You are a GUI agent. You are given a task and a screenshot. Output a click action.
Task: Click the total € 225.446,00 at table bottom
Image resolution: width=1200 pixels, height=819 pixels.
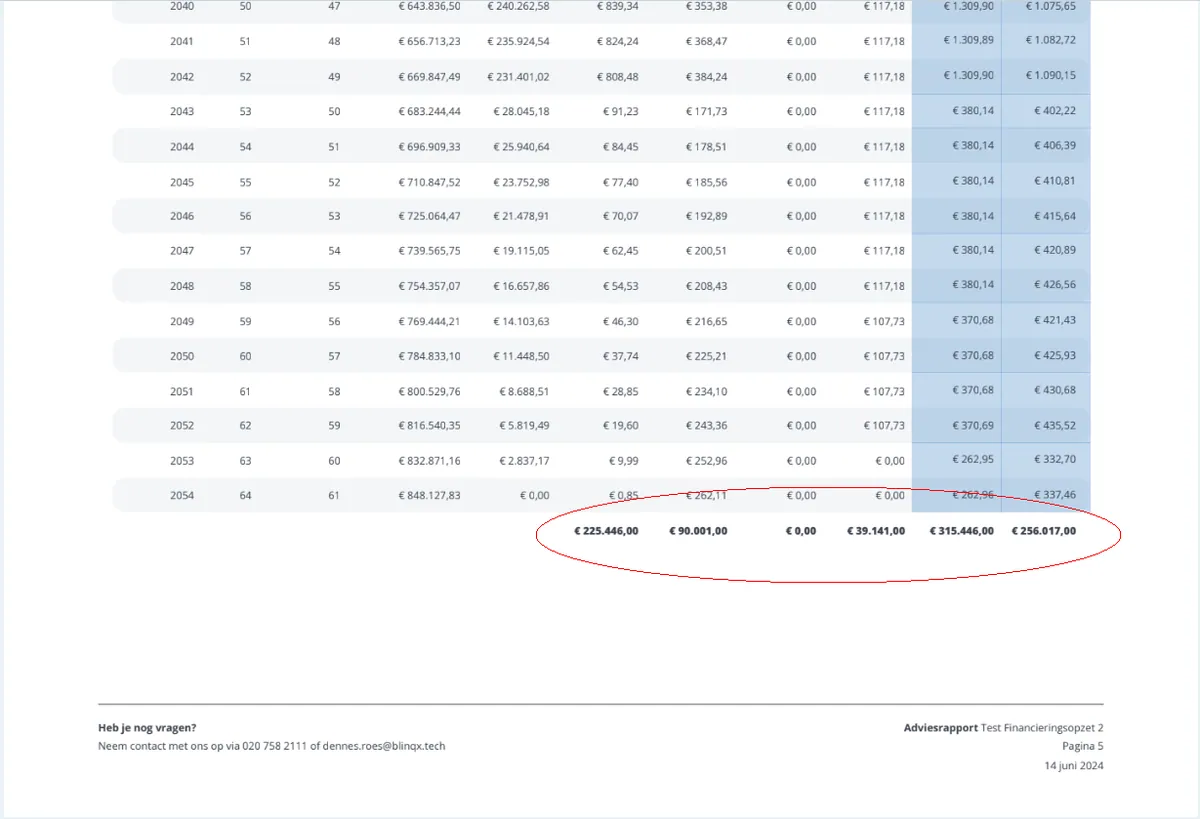[606, 531]
